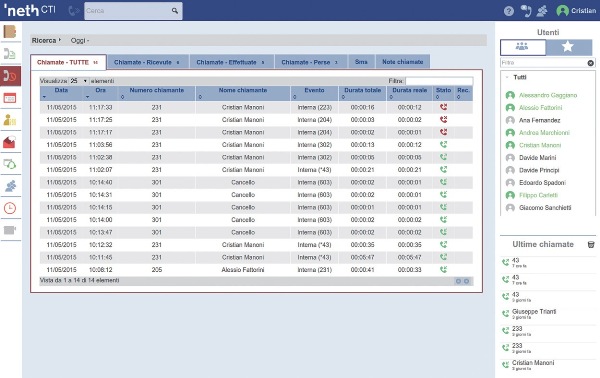This screenshot has height=378, width=600.
Task: Click Alessio Fattorini caller name in table
Action: click(x=243, y=270)
